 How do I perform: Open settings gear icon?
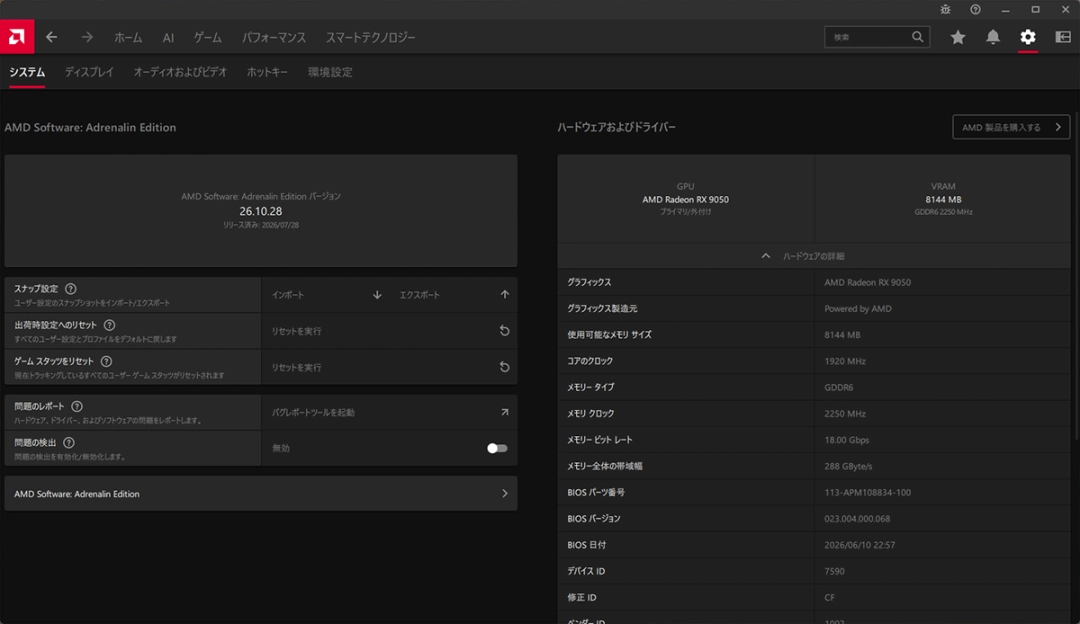[1028, 37]
